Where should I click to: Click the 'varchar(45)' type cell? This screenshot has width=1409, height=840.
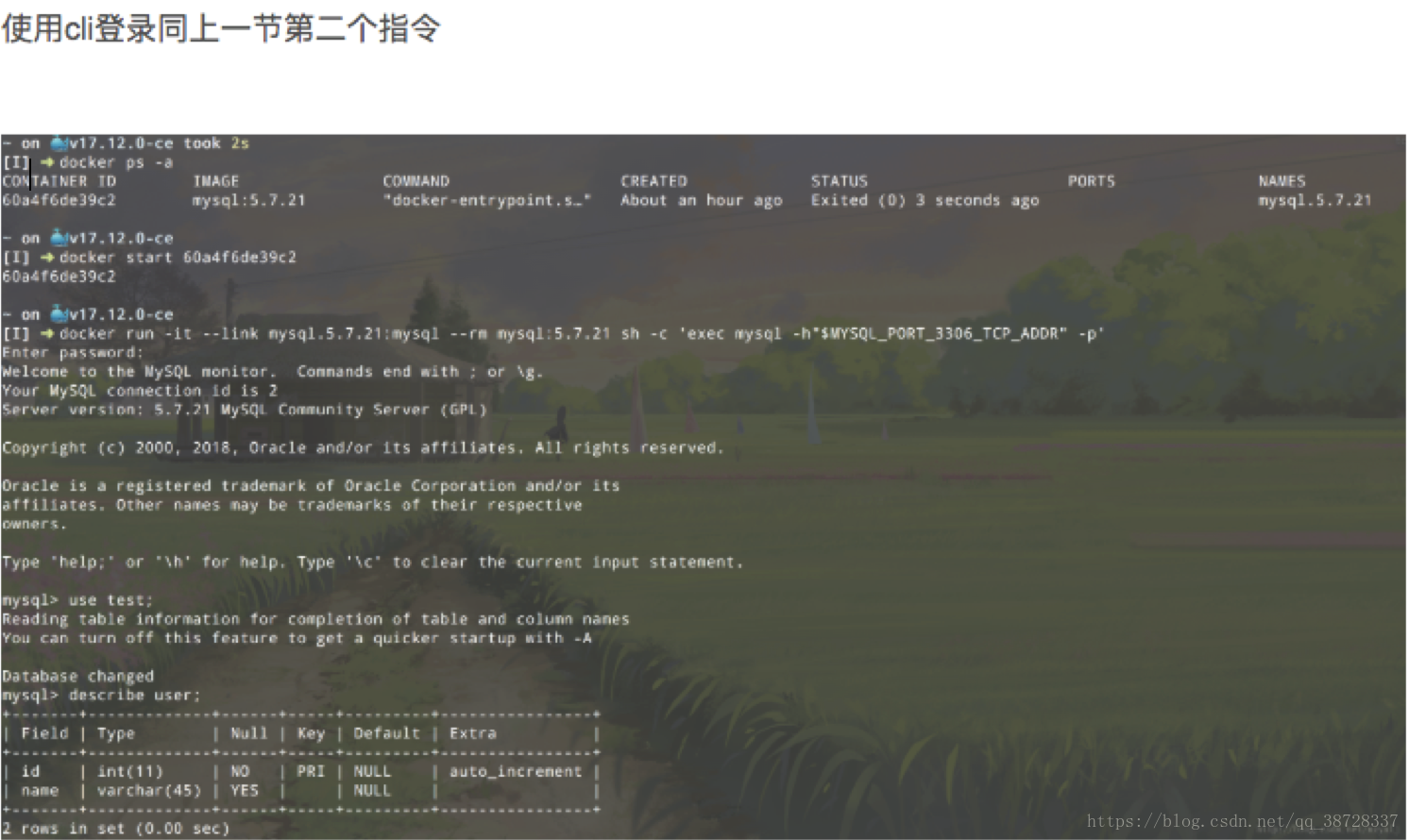149,791
